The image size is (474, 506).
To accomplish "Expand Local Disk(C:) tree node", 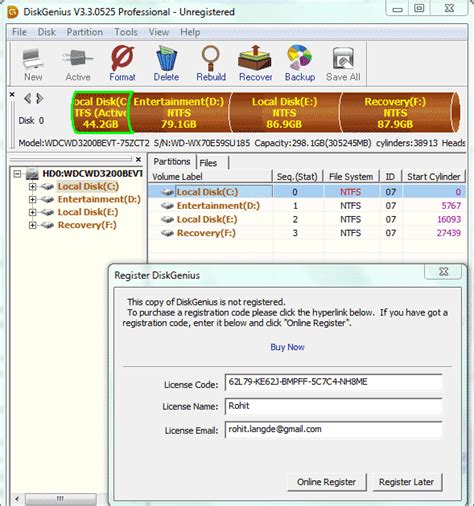I will click(x=32, y=187).
